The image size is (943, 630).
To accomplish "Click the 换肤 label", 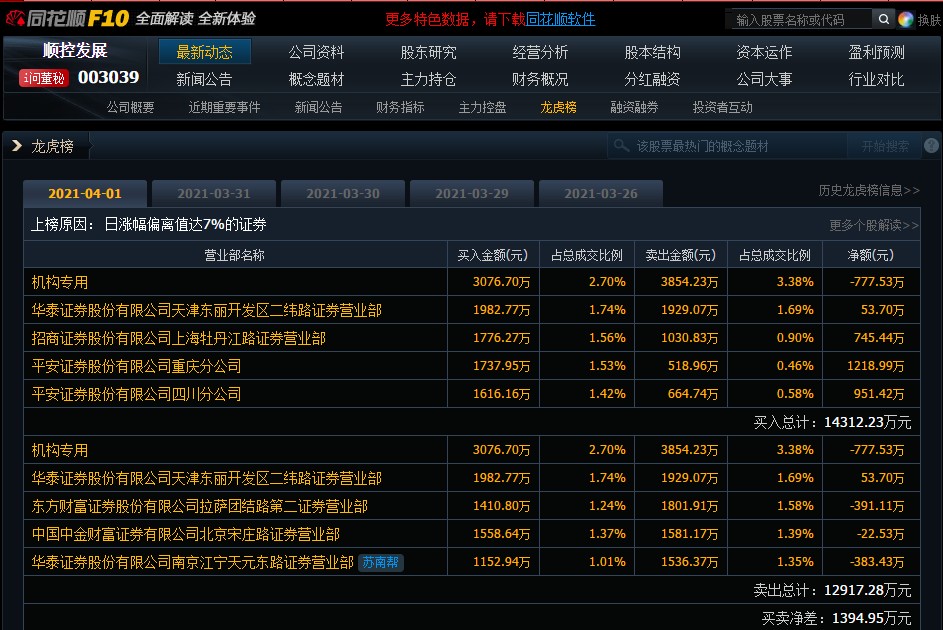I will (929, 20).
